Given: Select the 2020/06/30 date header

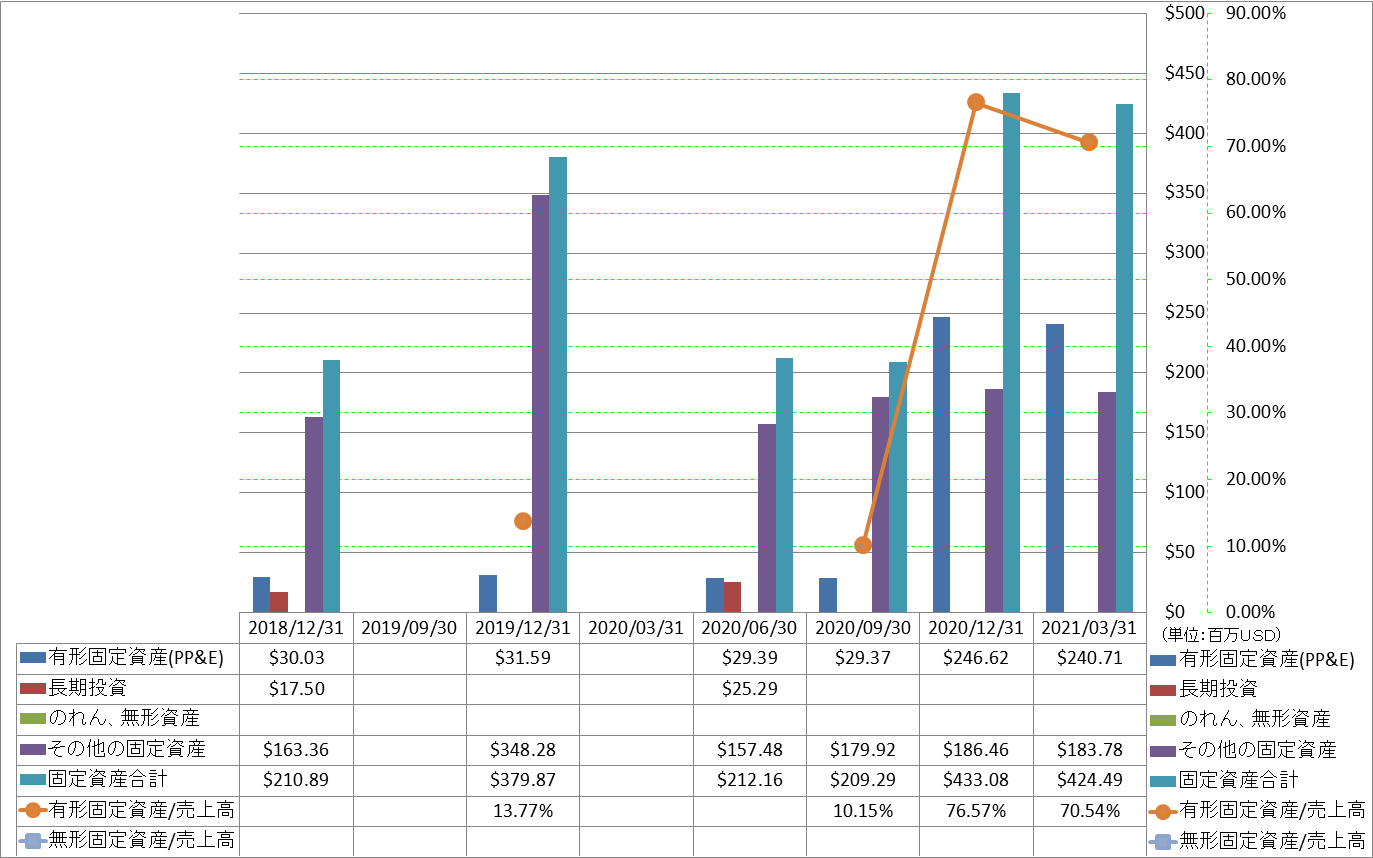Looking at the screenshot, I should coord(749,628).
